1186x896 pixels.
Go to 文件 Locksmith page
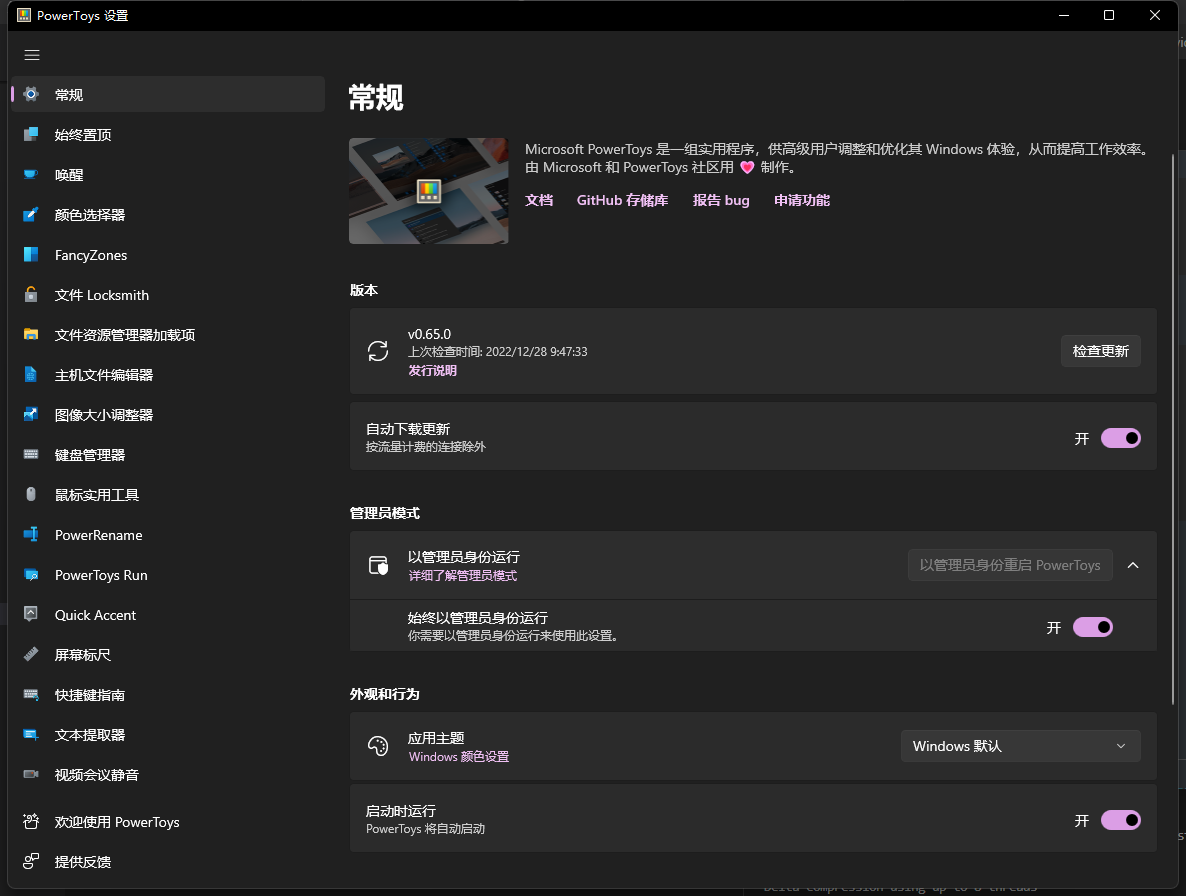point(168,295)
